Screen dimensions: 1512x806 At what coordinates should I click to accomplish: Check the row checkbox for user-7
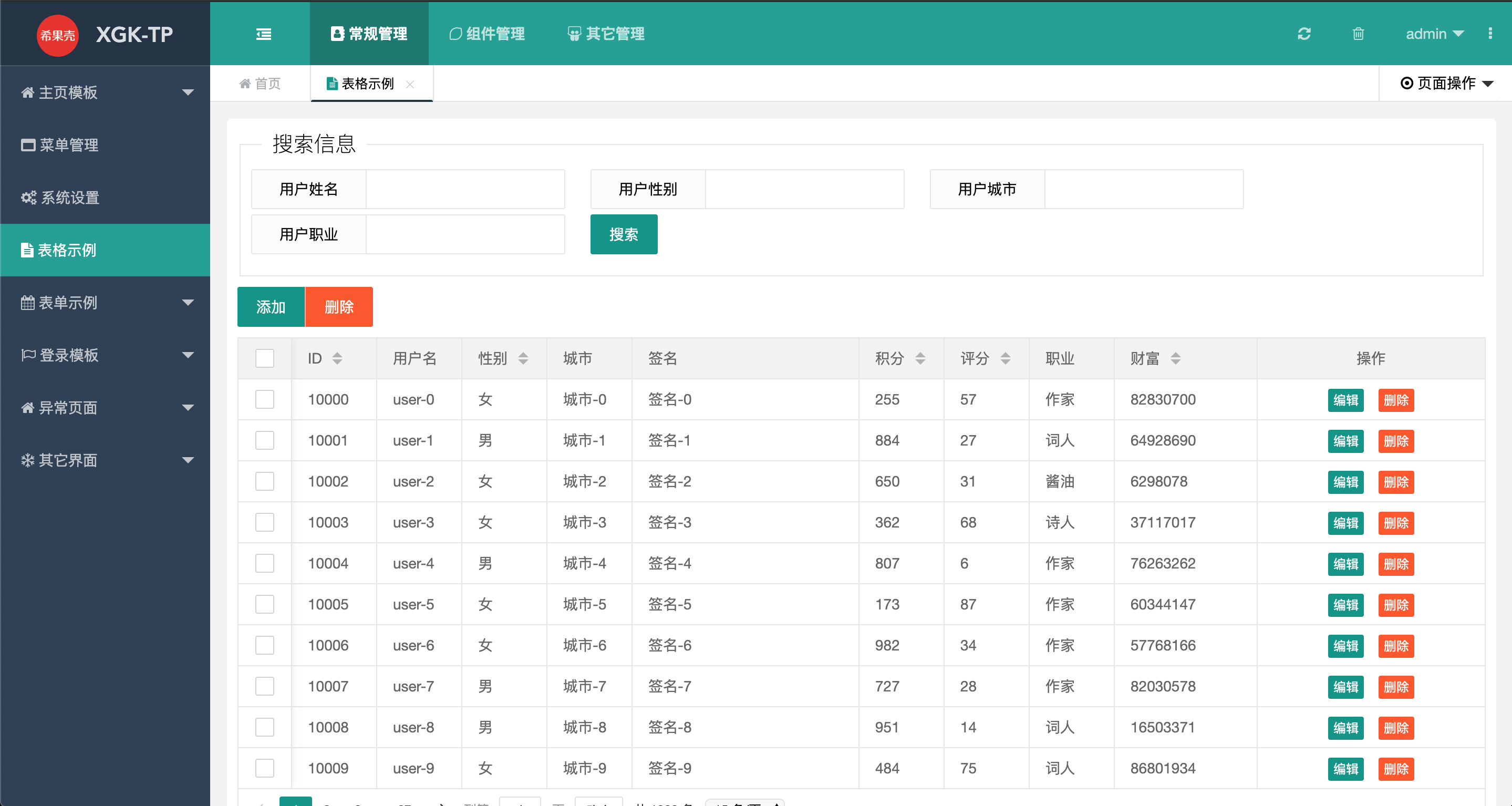[x=265, y=686]
